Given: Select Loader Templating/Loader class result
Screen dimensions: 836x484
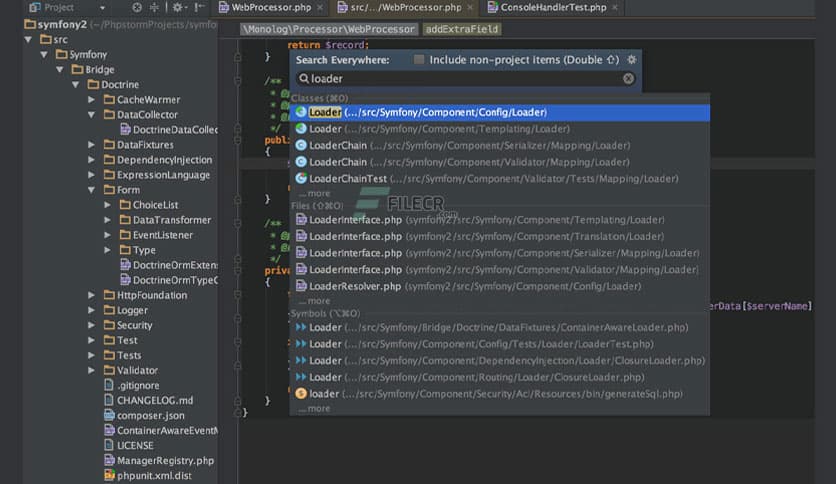Looking at the screenshot, I should tap(500, 129).
